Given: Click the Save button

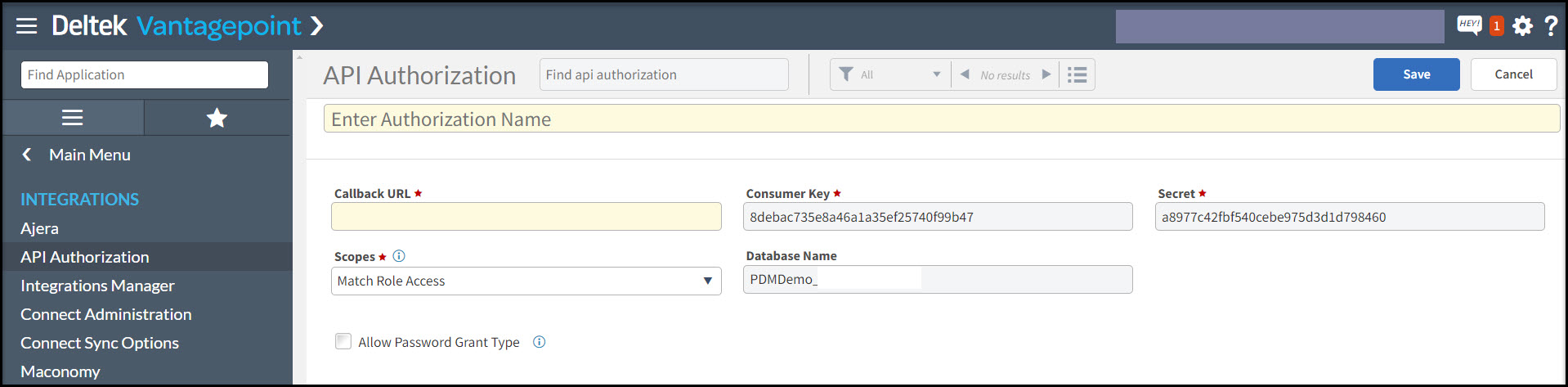Looking at the screenshot, I should point(1416,74).
